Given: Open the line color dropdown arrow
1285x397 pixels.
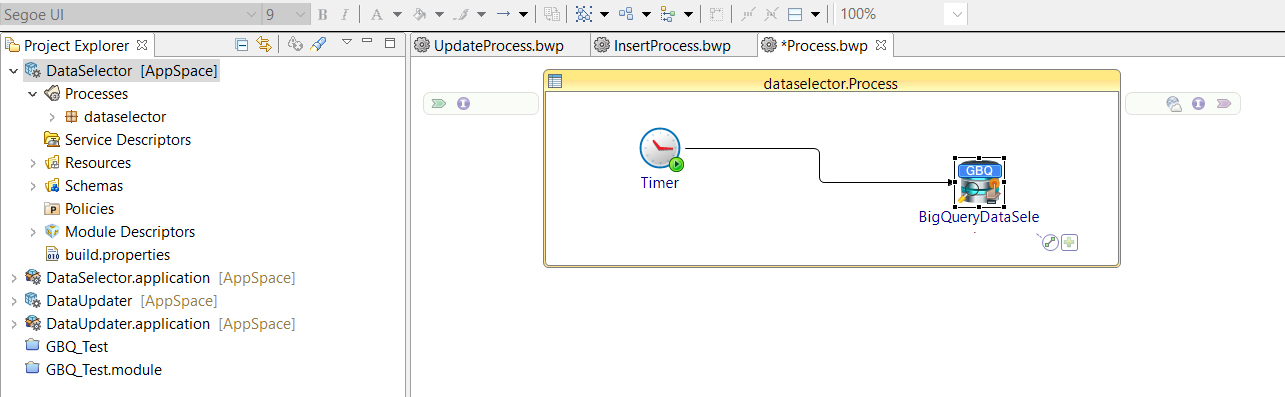Looking at the screenshot, I should point(481,15).
